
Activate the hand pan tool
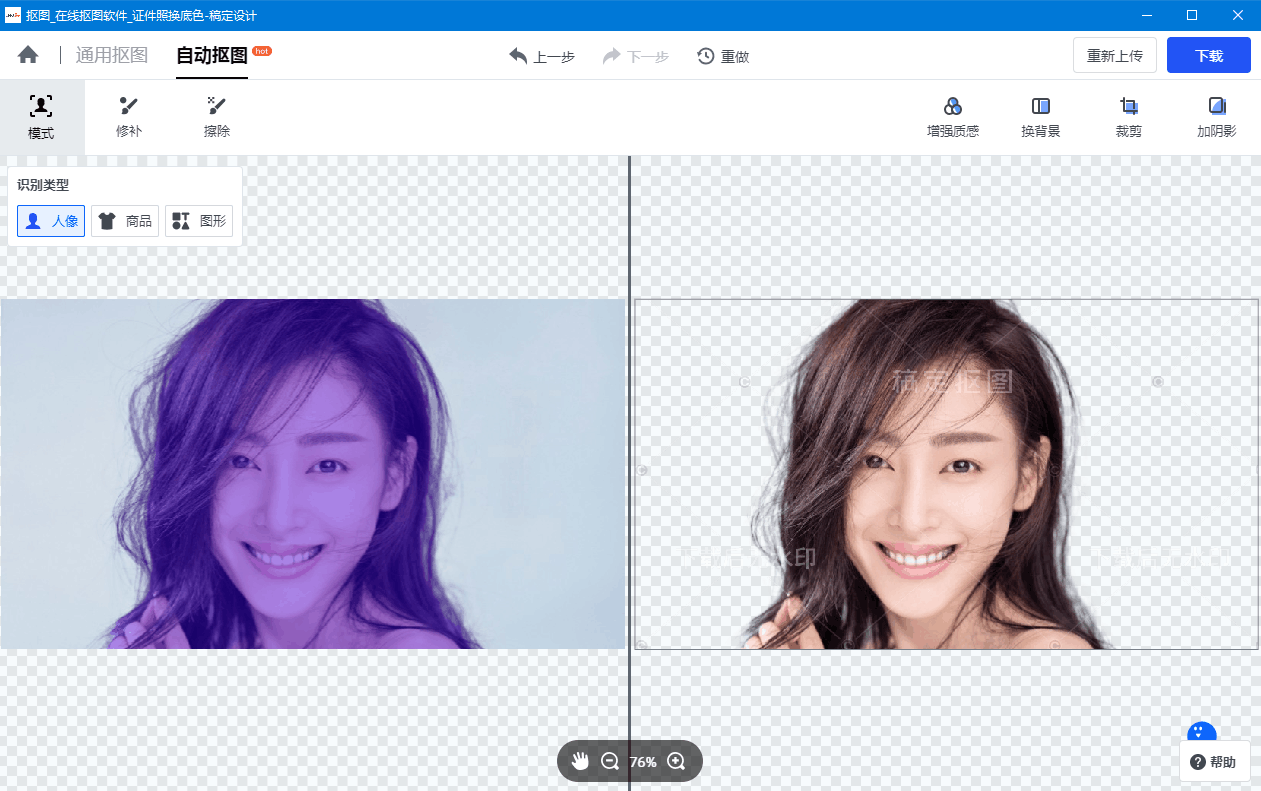(580, 761)
